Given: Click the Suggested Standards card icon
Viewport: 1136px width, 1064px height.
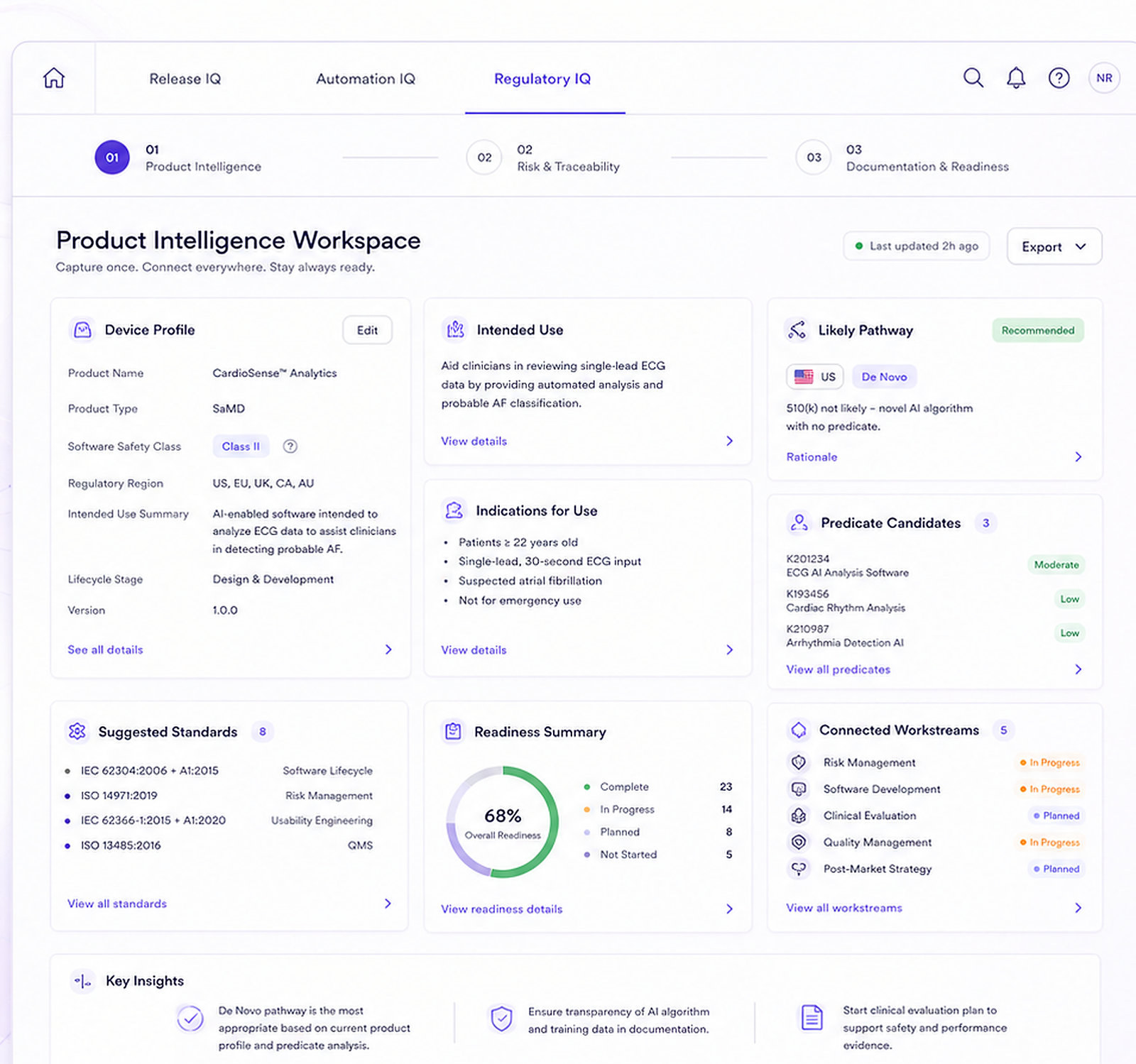Looking at the screenshot, I should click(77, 731).
